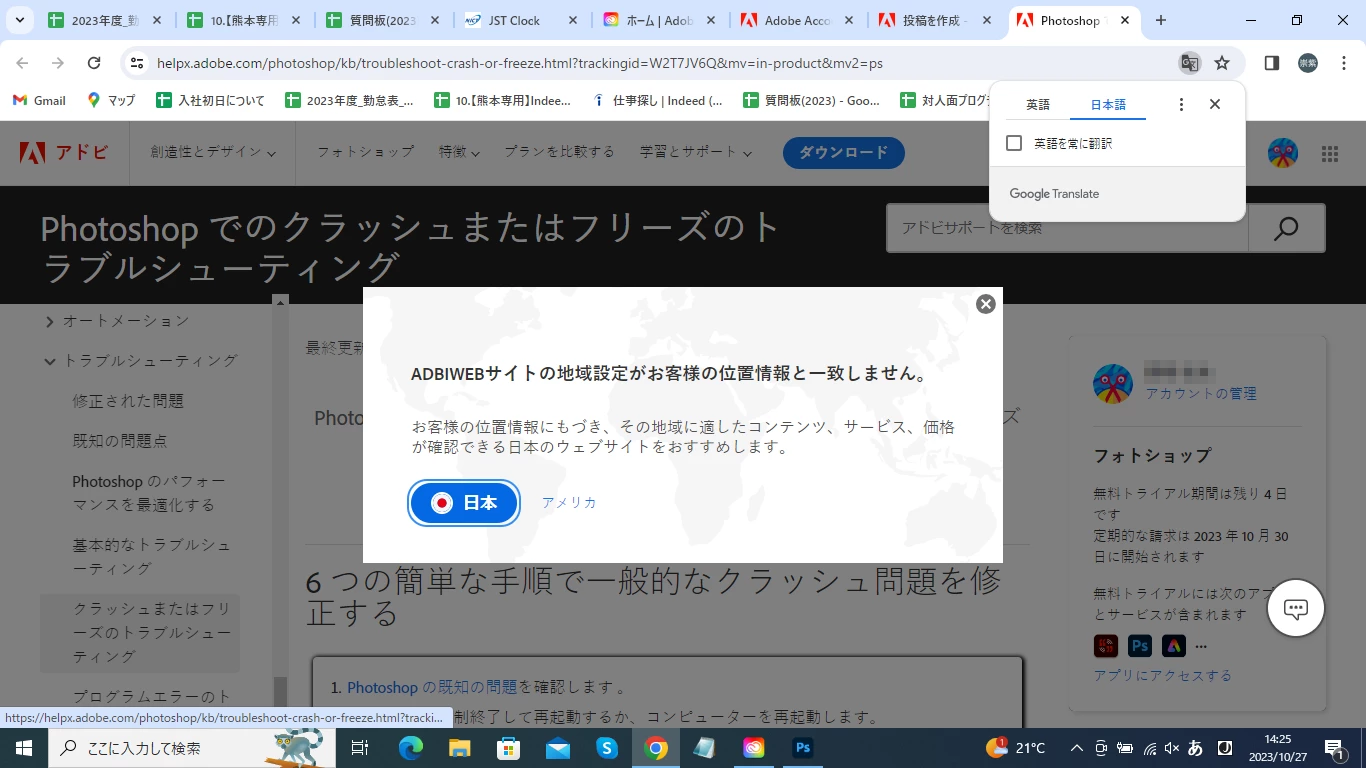Choose アメリカ region link
1366x768 pixels.
(569, 503)
